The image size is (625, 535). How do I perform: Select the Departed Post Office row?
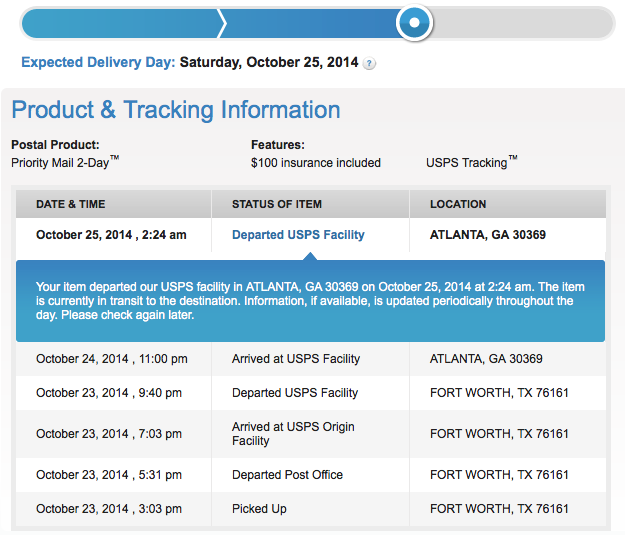click(311, 475)
